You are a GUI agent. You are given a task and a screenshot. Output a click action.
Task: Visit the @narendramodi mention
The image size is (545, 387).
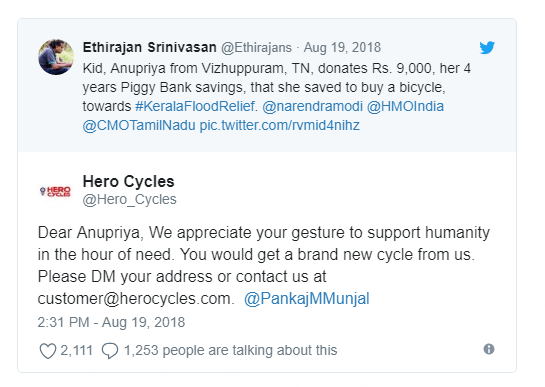click(312, 106)
